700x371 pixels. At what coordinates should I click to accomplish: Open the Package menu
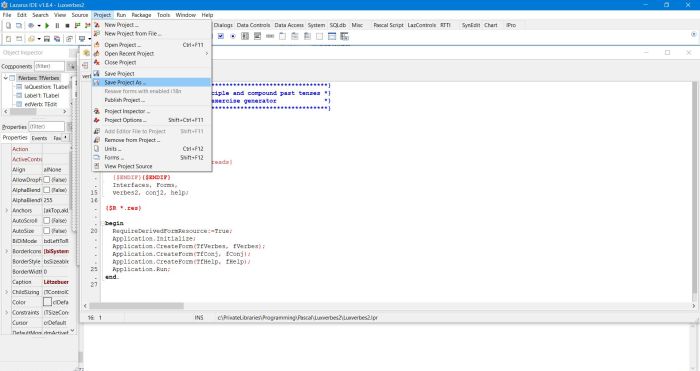pos(141,15)
